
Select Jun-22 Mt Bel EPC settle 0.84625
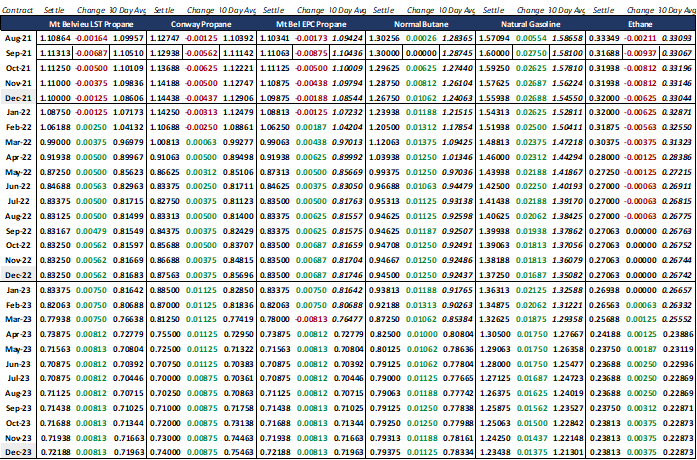tap(275, 186)
